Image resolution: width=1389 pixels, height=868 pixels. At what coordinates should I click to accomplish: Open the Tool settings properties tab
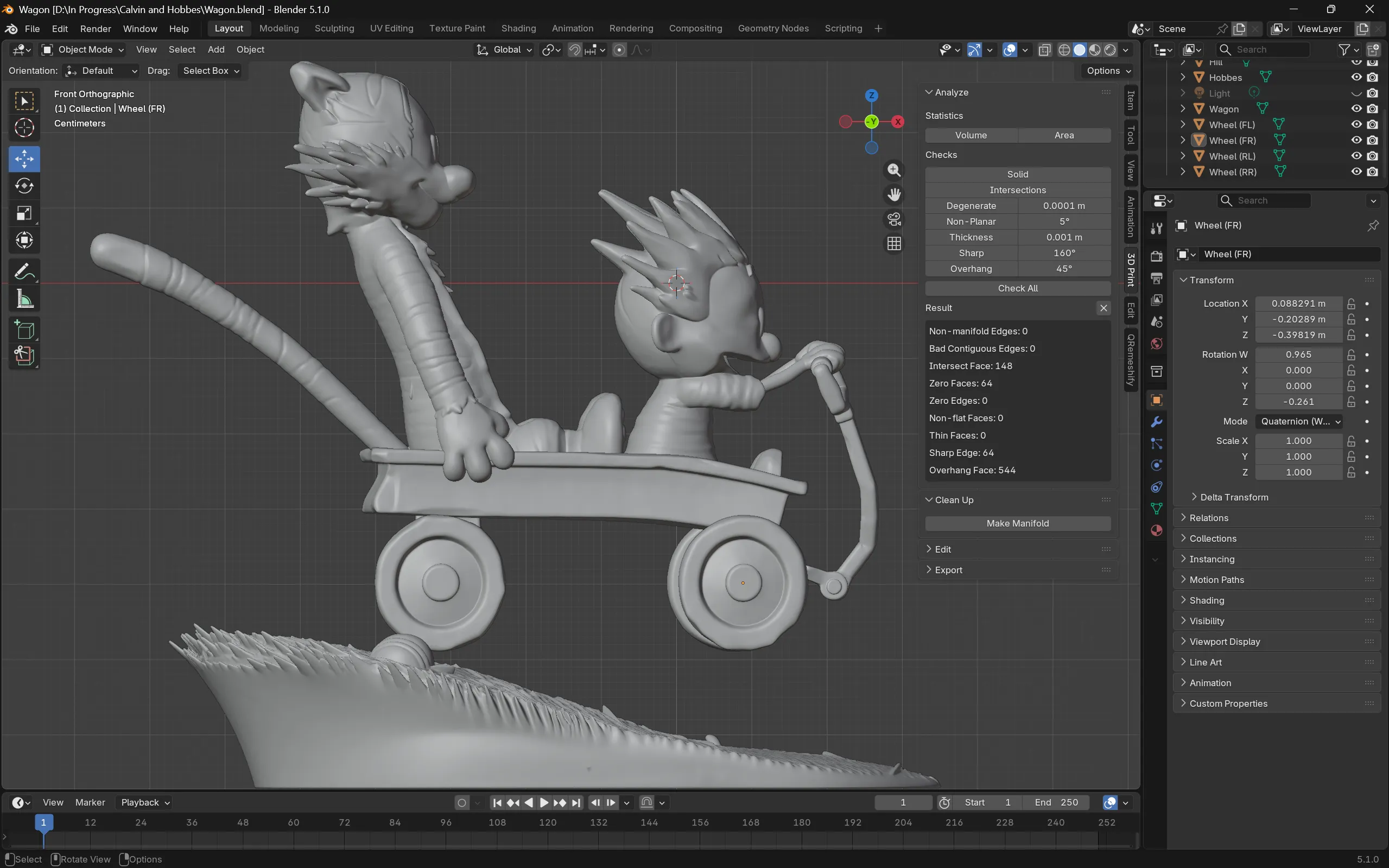point(1157,229)
